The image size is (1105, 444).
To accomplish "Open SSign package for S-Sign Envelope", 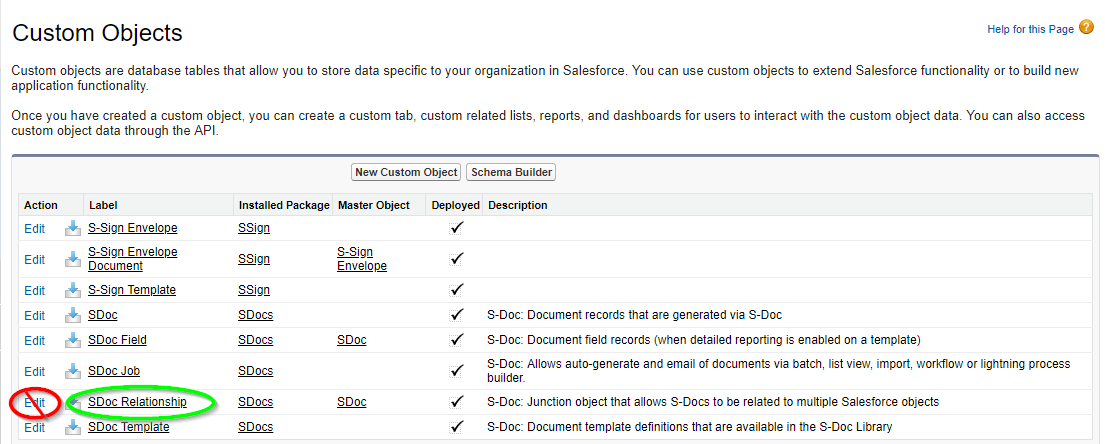I will 254,228.
